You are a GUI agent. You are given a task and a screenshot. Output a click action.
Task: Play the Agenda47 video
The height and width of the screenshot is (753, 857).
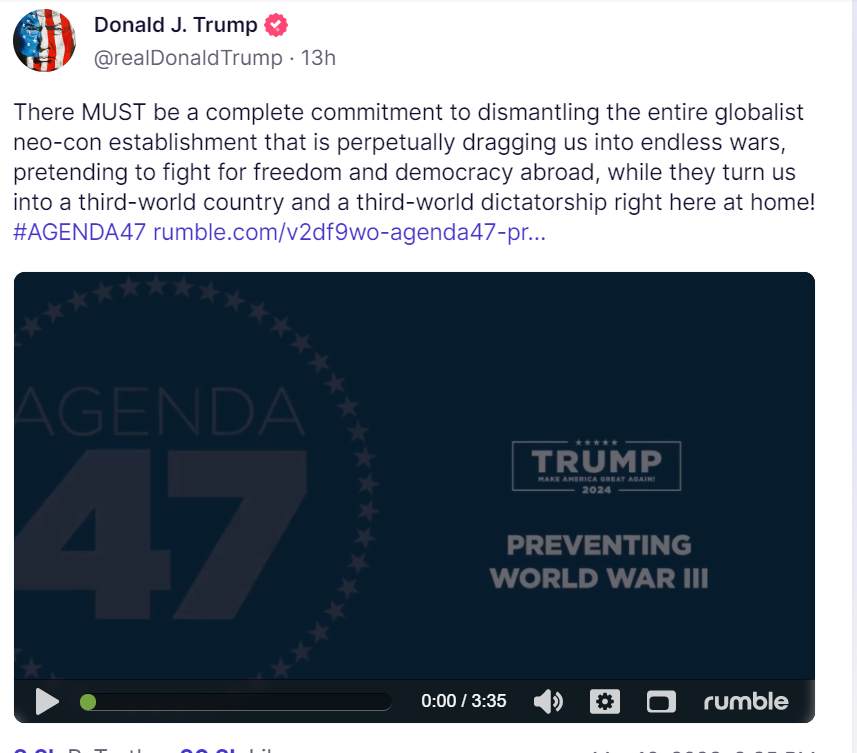(47, 701)
